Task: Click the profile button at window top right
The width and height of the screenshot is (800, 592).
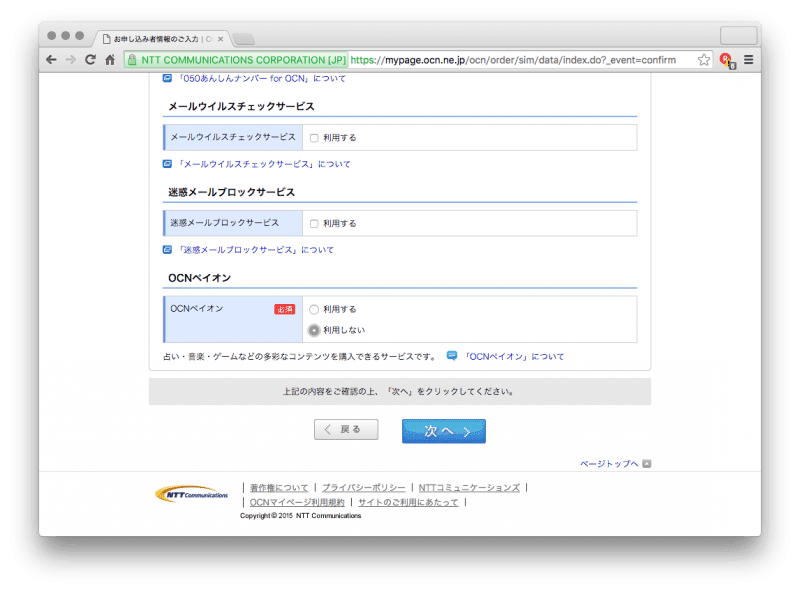Action: click(x=738, y=36)
